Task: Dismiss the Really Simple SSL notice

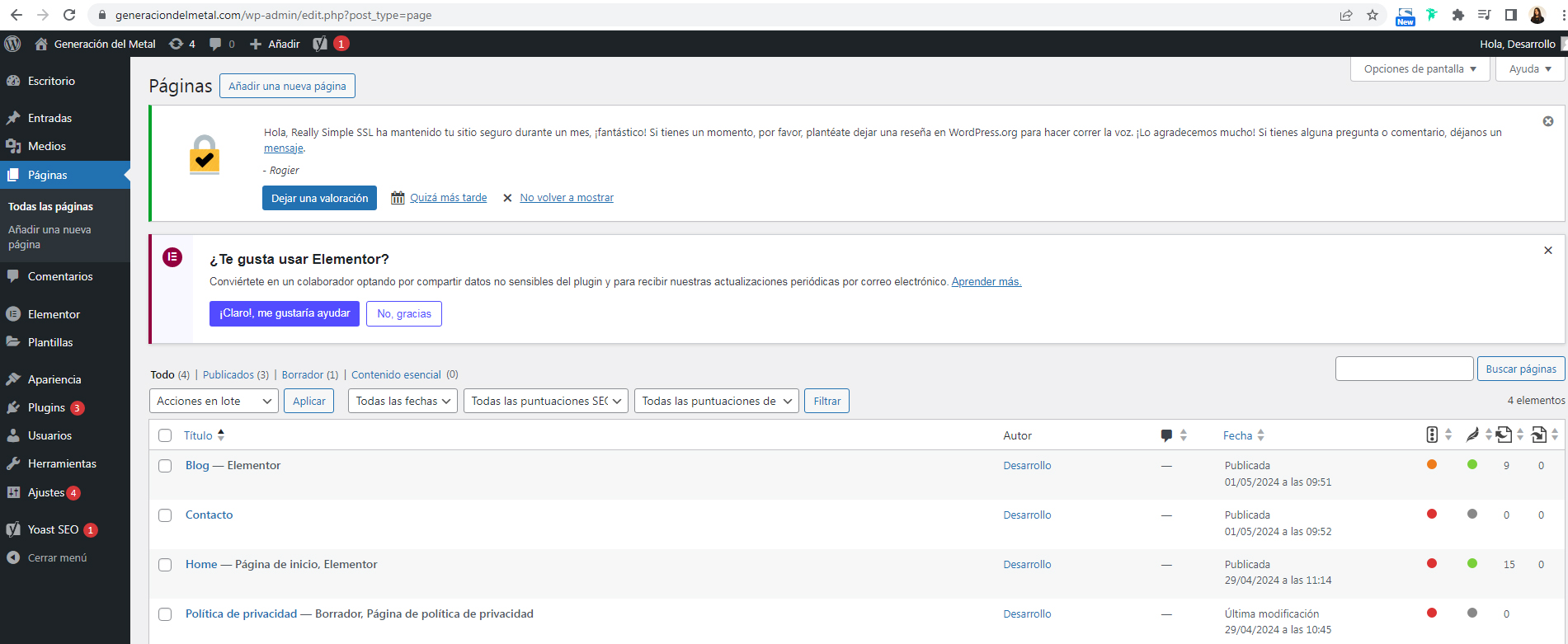Action: [1547, 121]
